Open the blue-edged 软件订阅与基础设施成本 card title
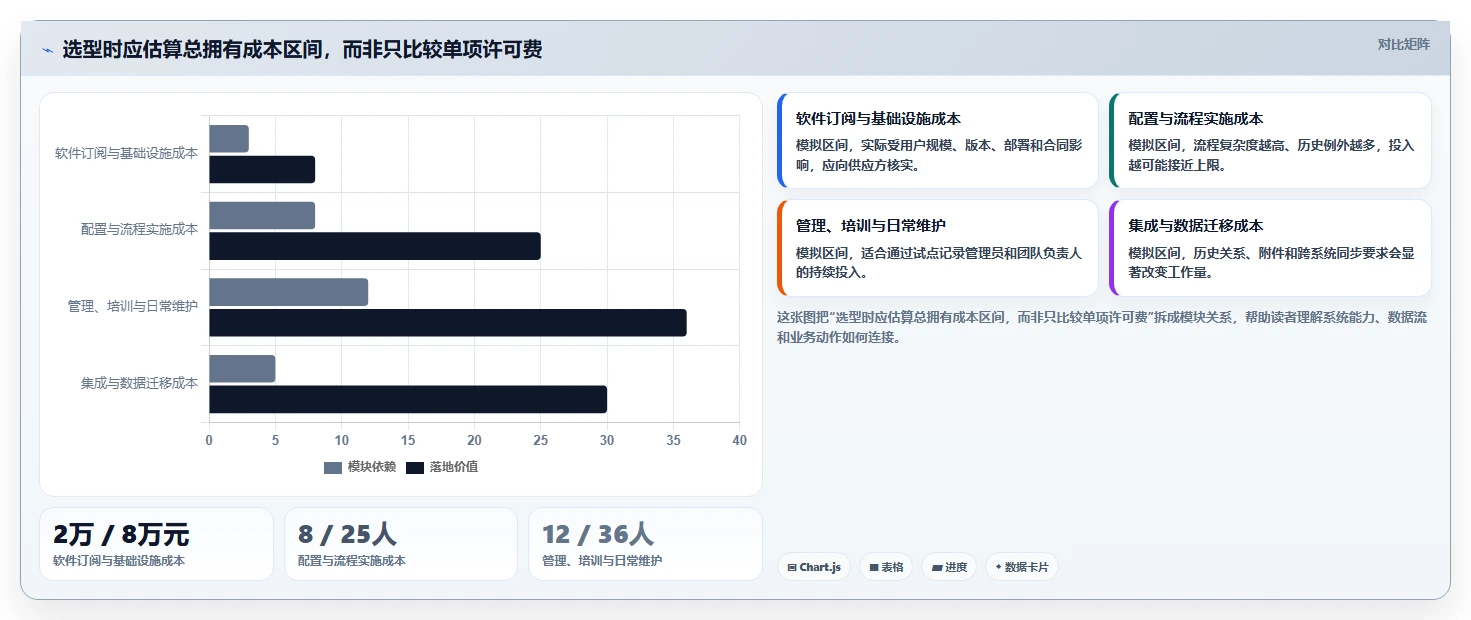The image size is (1471, 620). click(x=878, y=119)
